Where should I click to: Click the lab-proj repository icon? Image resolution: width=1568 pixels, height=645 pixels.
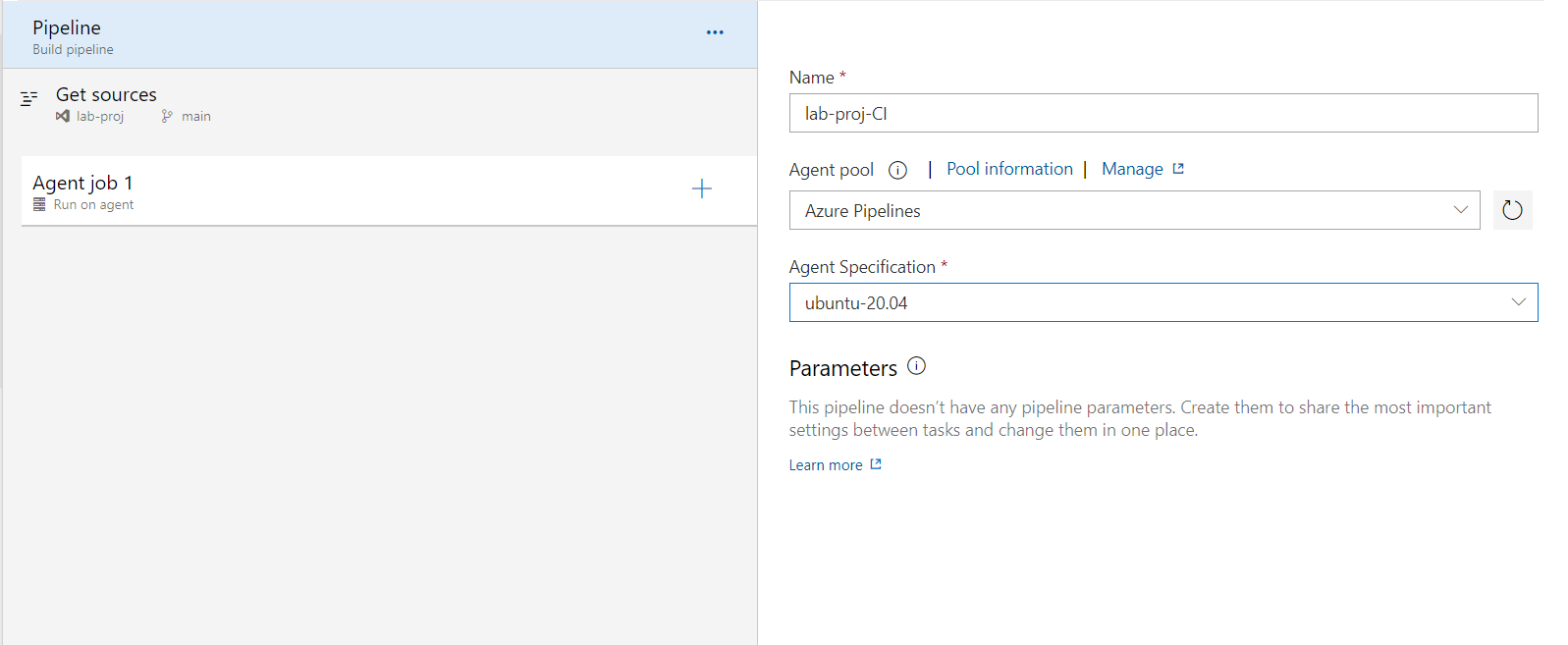(63, 116)
